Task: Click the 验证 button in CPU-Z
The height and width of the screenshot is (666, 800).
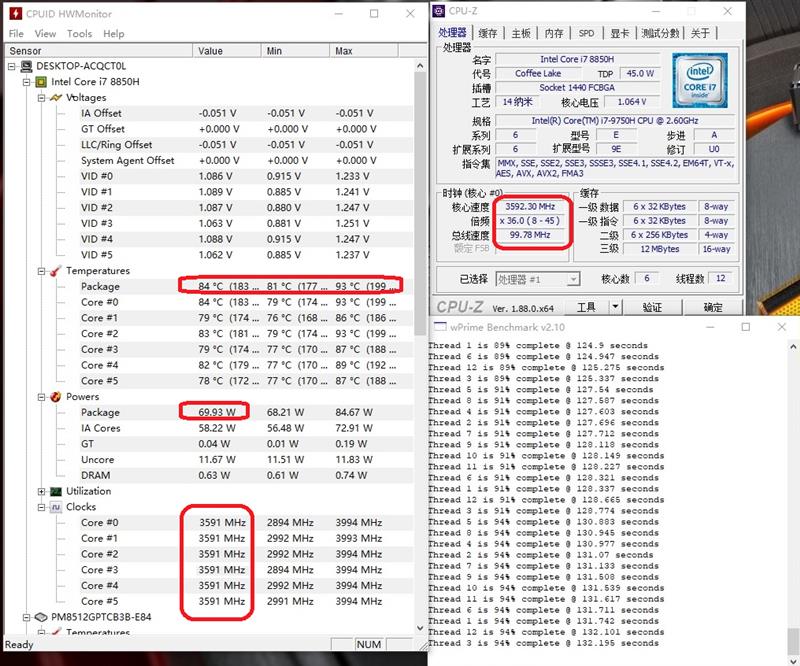Action: tap(652, 307)
